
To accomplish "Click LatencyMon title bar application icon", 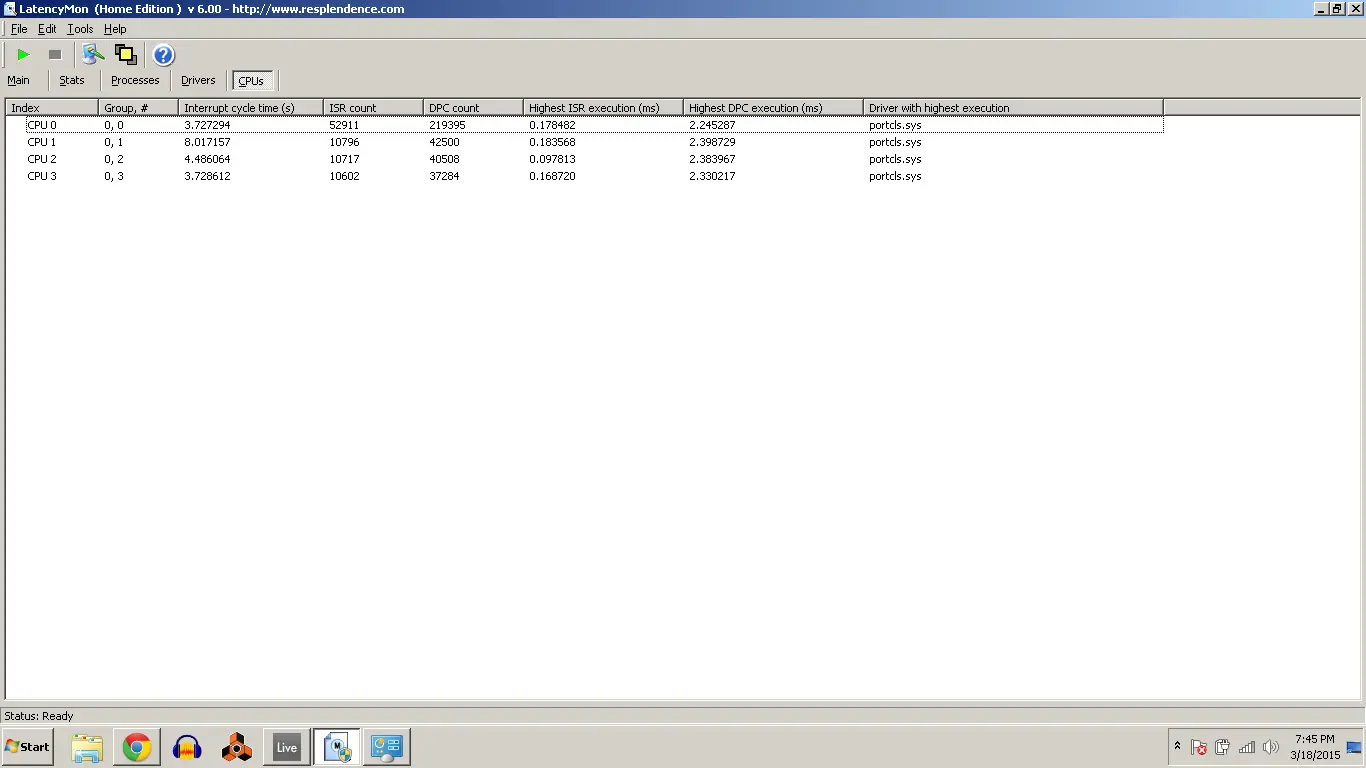I will pyautogui.click(x=9, y=8).
